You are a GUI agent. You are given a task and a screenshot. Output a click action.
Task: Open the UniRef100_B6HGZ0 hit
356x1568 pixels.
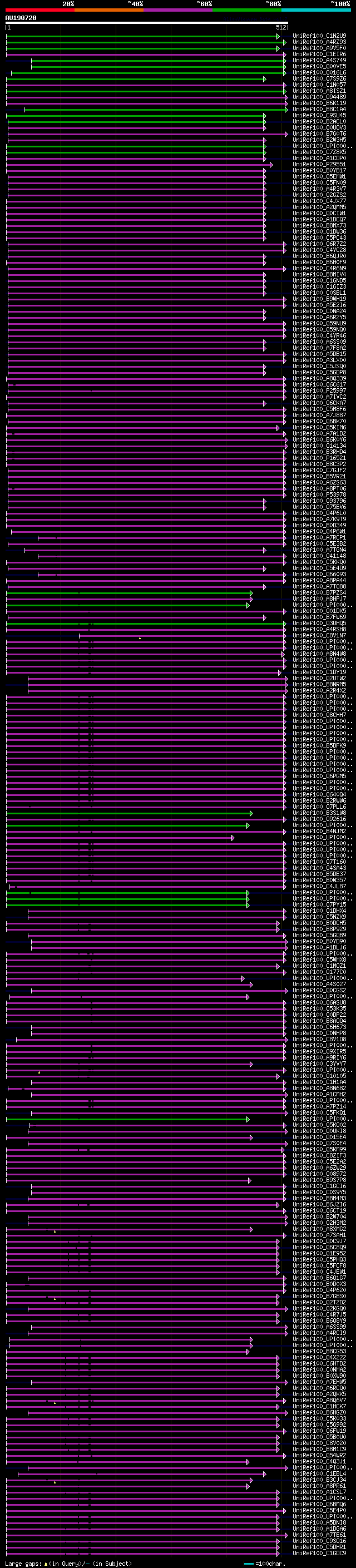(319, 1412)
